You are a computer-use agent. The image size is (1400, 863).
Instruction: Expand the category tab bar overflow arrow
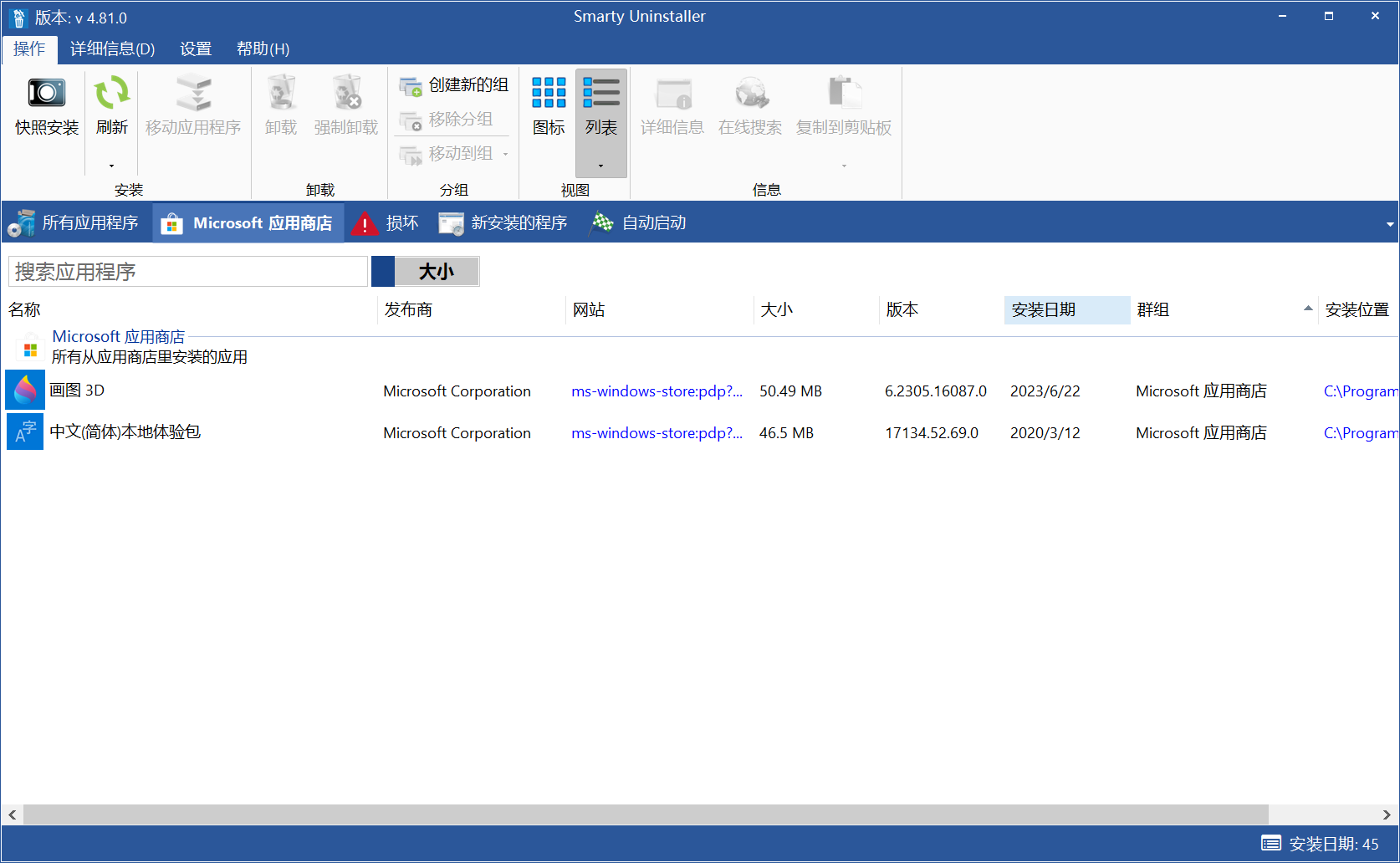click(1390, 224)
